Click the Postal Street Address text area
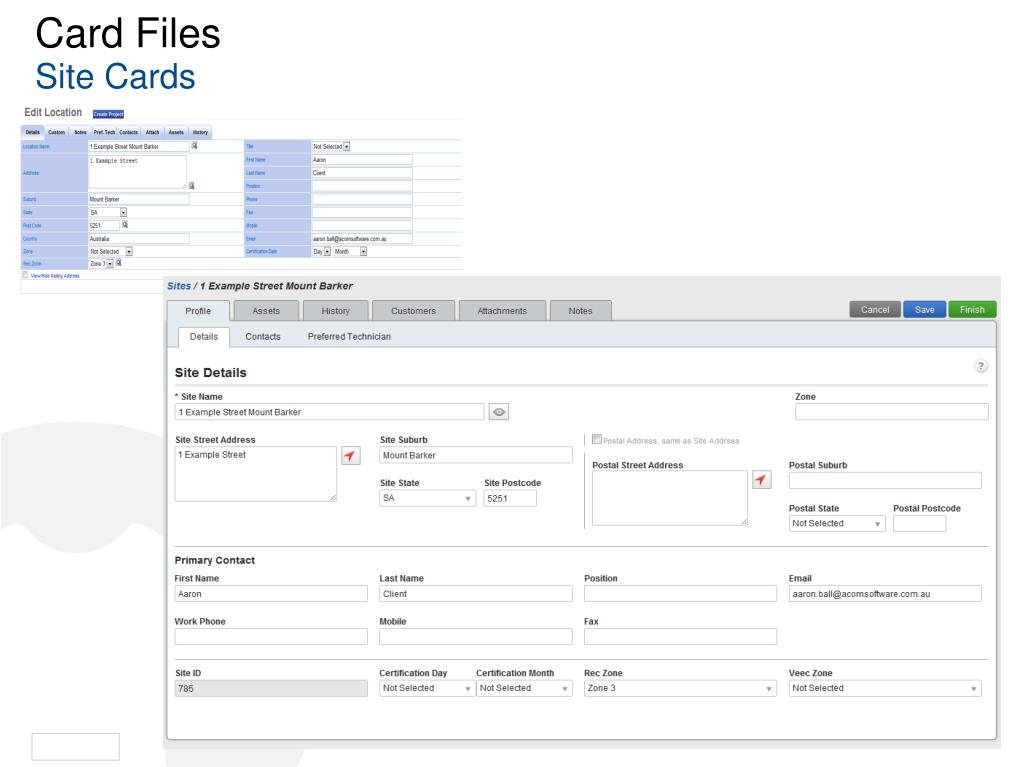This screenshot has height=767, width=1023. pos(670,498)
